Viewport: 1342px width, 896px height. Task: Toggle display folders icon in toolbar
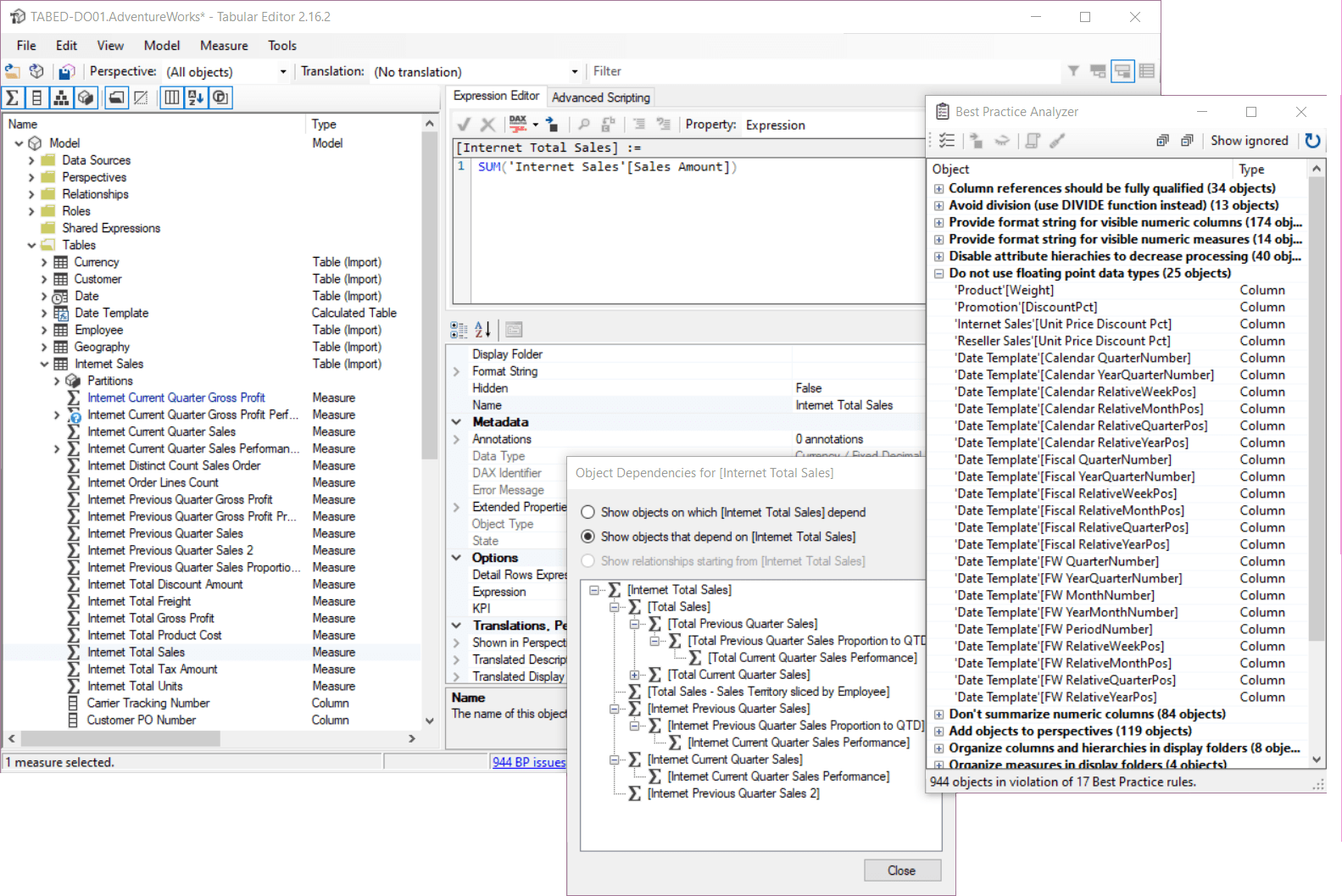click(117, 97)
